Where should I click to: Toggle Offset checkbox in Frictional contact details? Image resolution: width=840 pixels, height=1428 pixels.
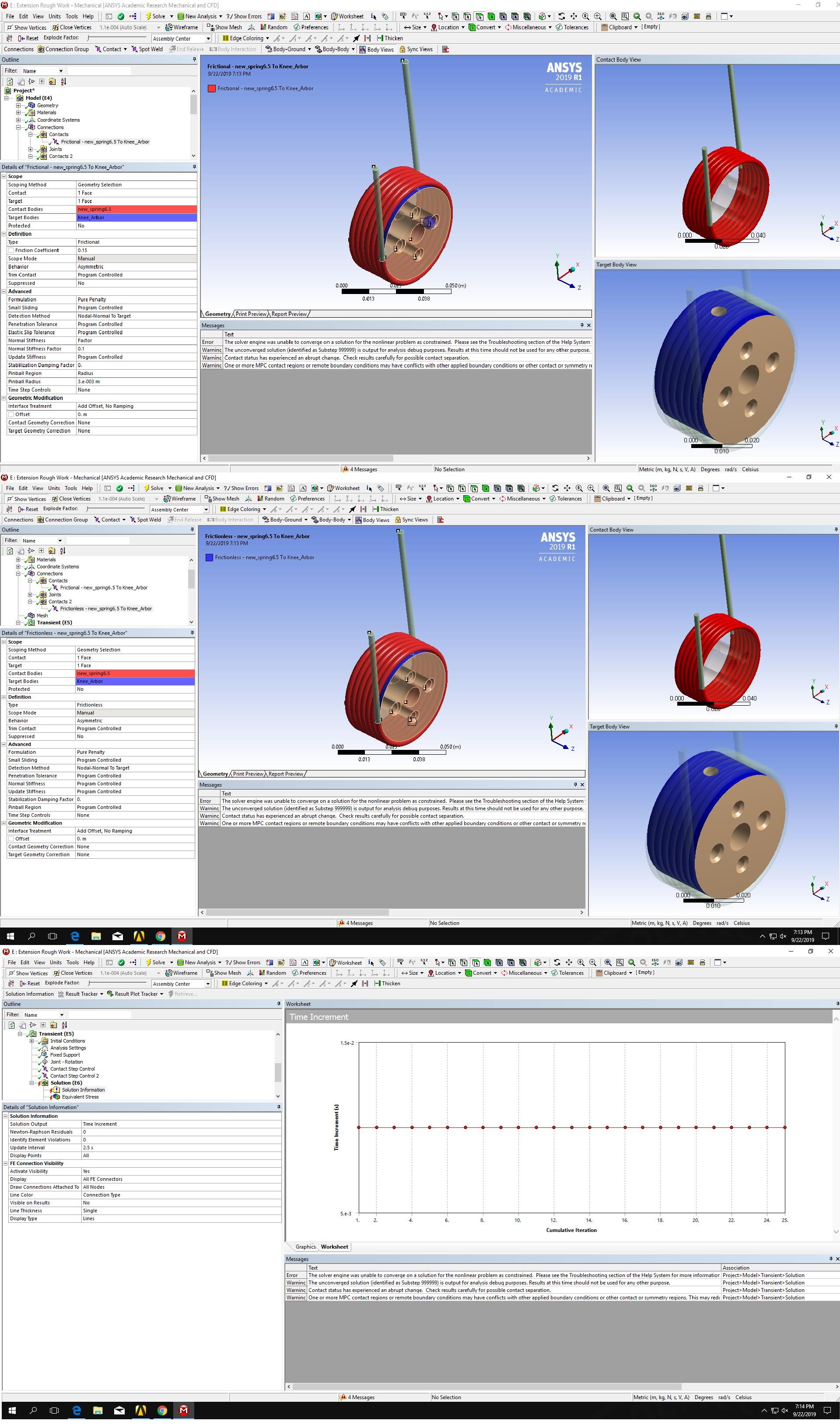click(11, 414)
